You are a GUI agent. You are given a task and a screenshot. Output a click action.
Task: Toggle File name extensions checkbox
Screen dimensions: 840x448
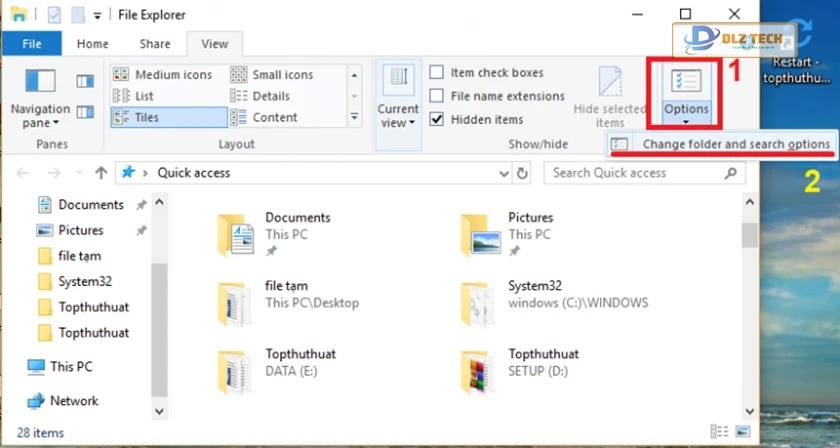tap(437, 96)
